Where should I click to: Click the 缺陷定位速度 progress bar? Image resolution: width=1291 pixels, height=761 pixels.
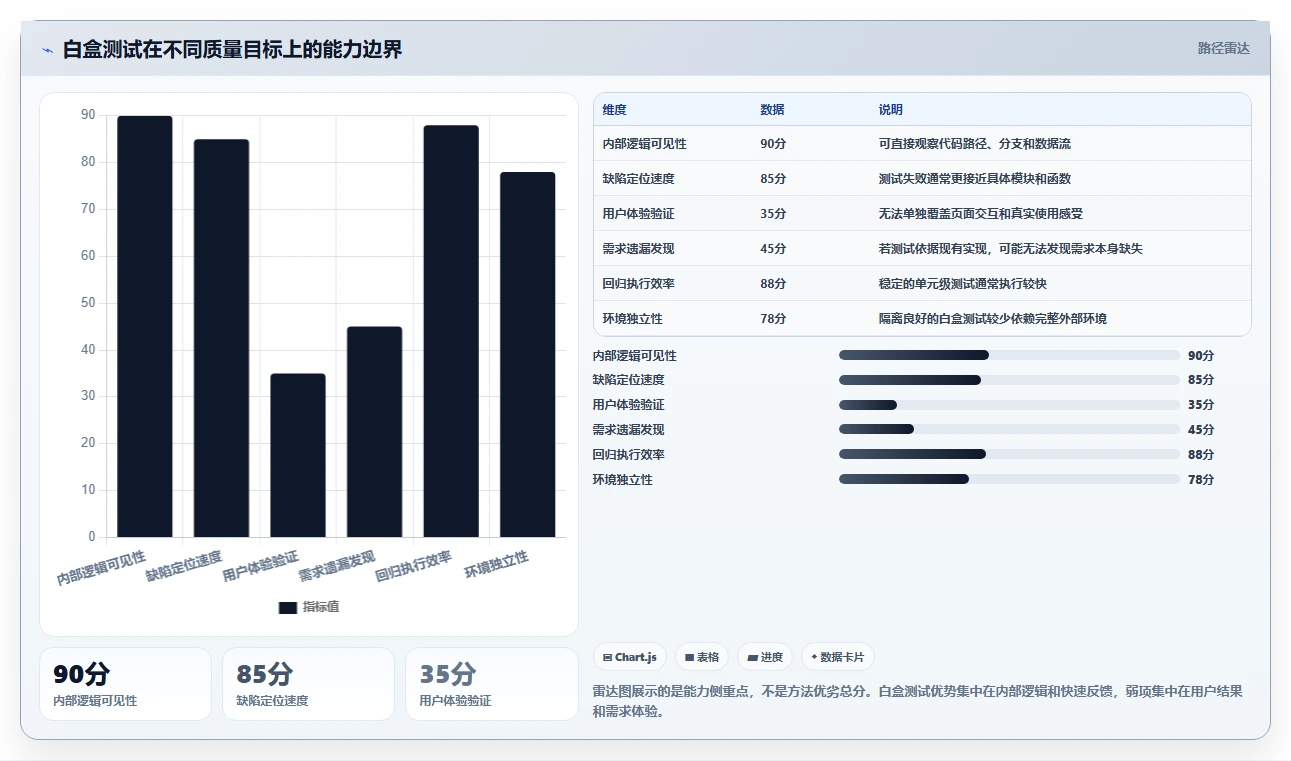coord(1010,380)
